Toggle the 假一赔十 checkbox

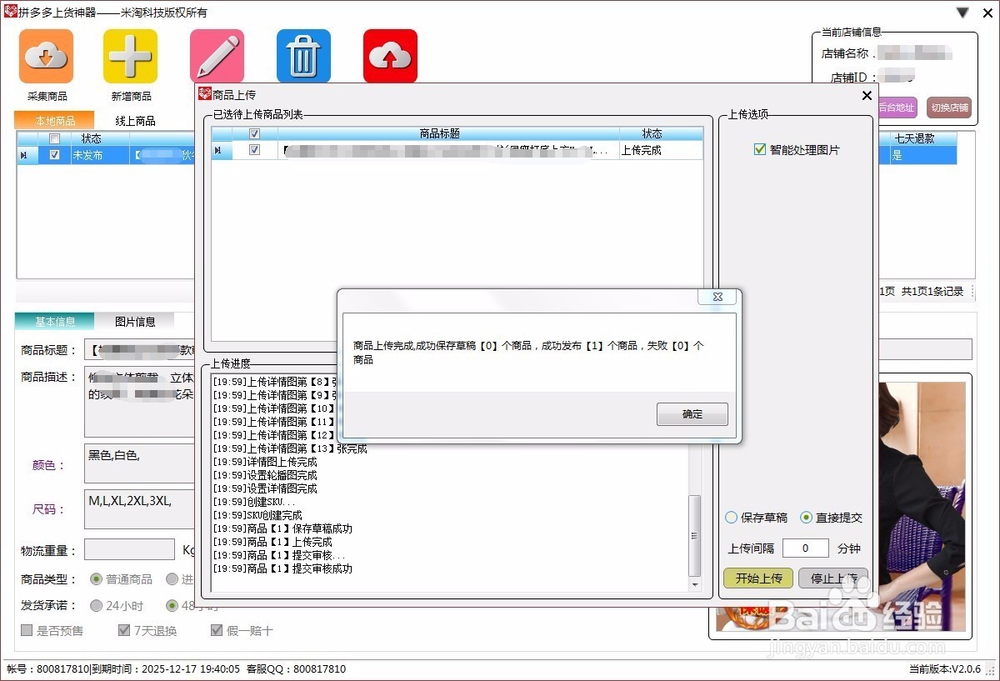pyautogui.click(x=217, y=630)
